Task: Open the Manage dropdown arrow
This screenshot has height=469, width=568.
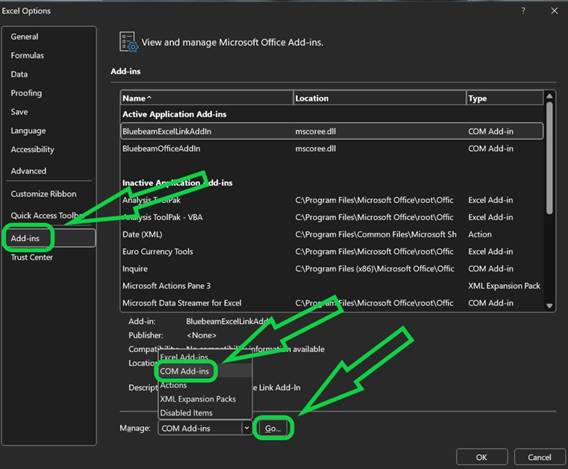Action: point(246,428)
